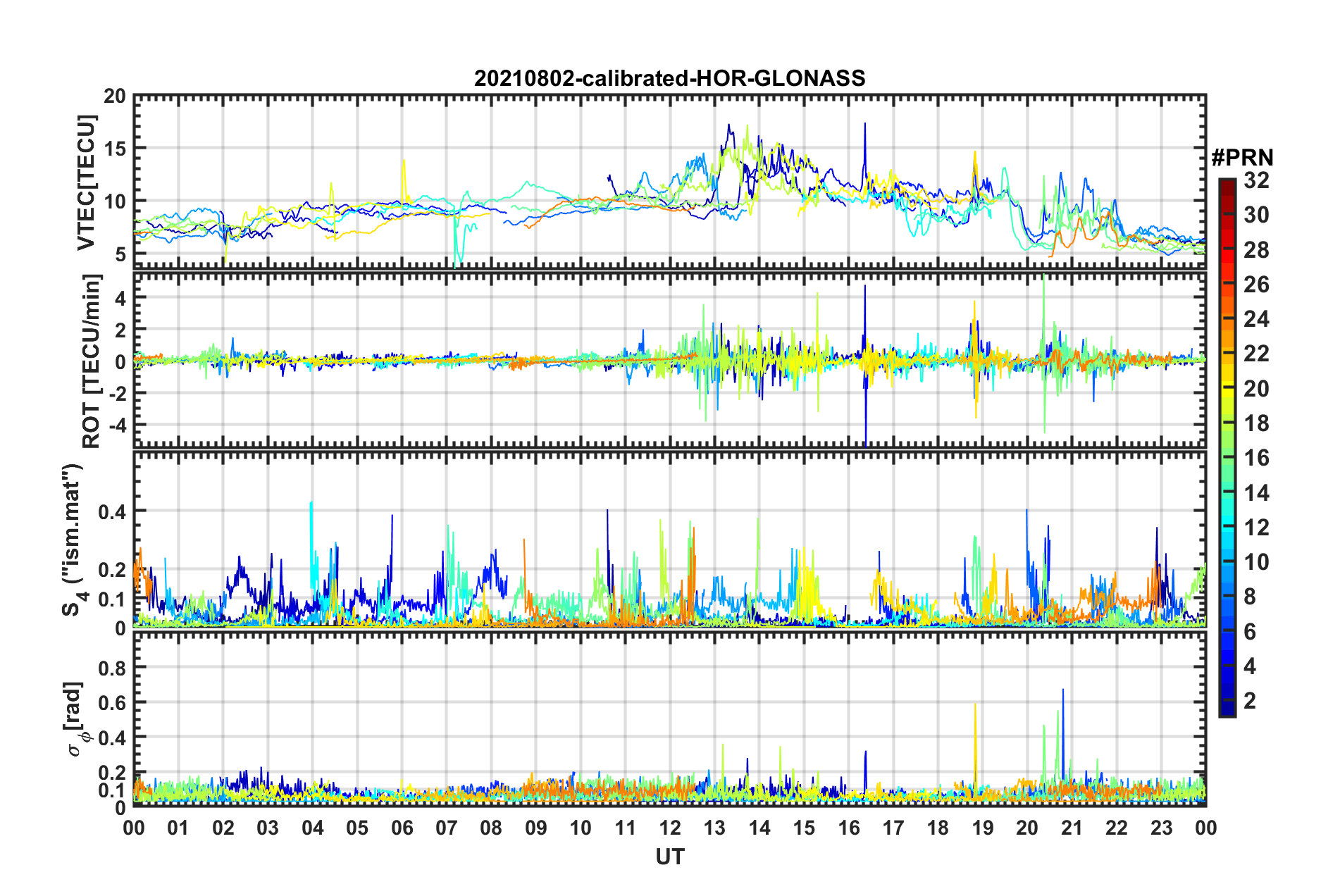Click the dark blue bottom of the PRN colorbar
The width and height of the screenshot is (1340, 896).
coord(1227,710)
